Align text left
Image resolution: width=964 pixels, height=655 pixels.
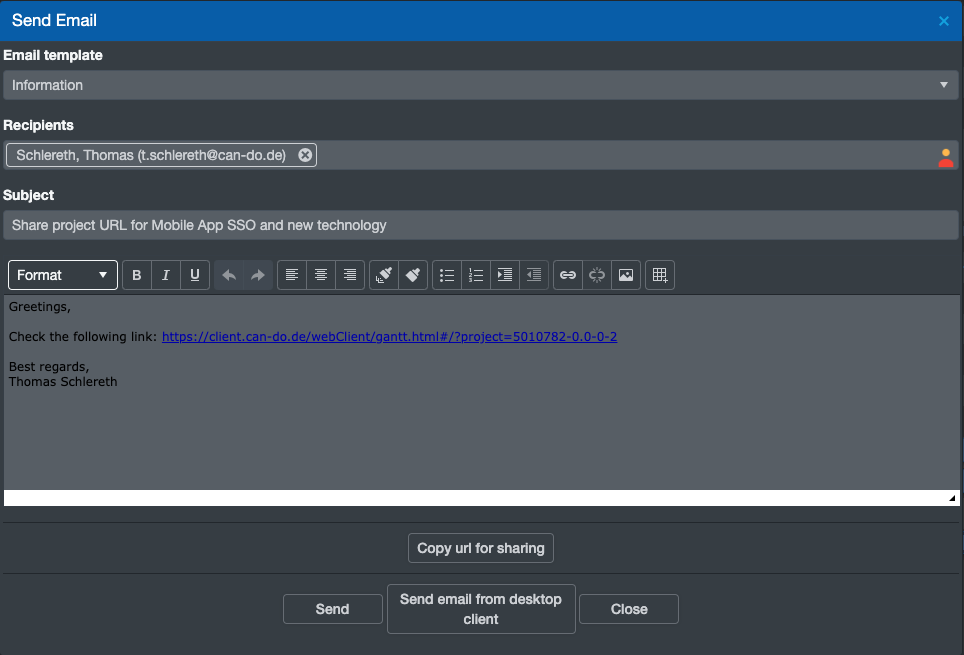click(292, 275)
